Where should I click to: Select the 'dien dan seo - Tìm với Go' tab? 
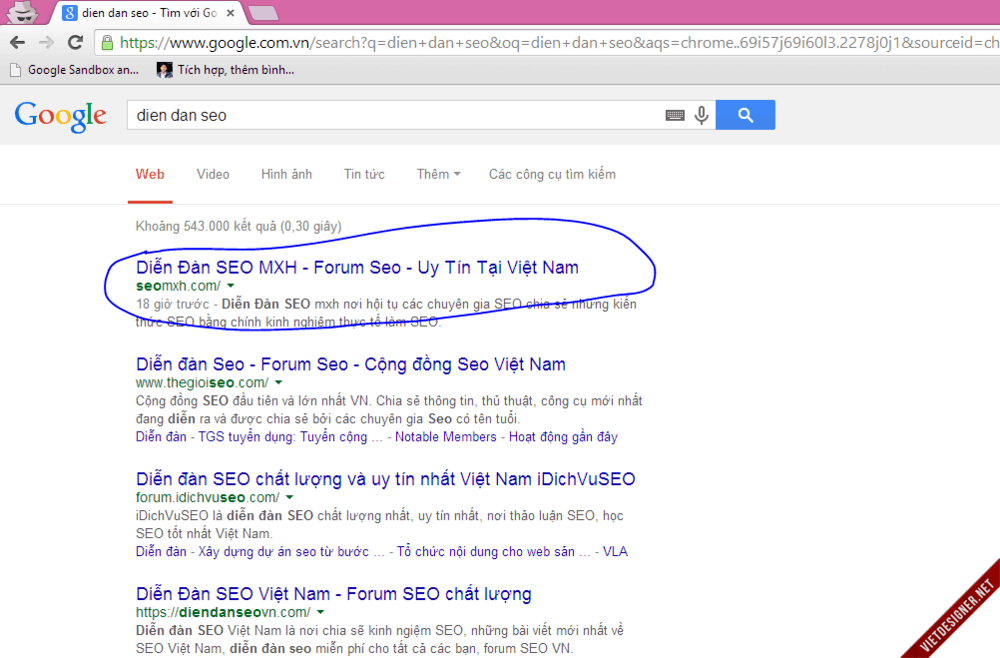coord(147,13)
